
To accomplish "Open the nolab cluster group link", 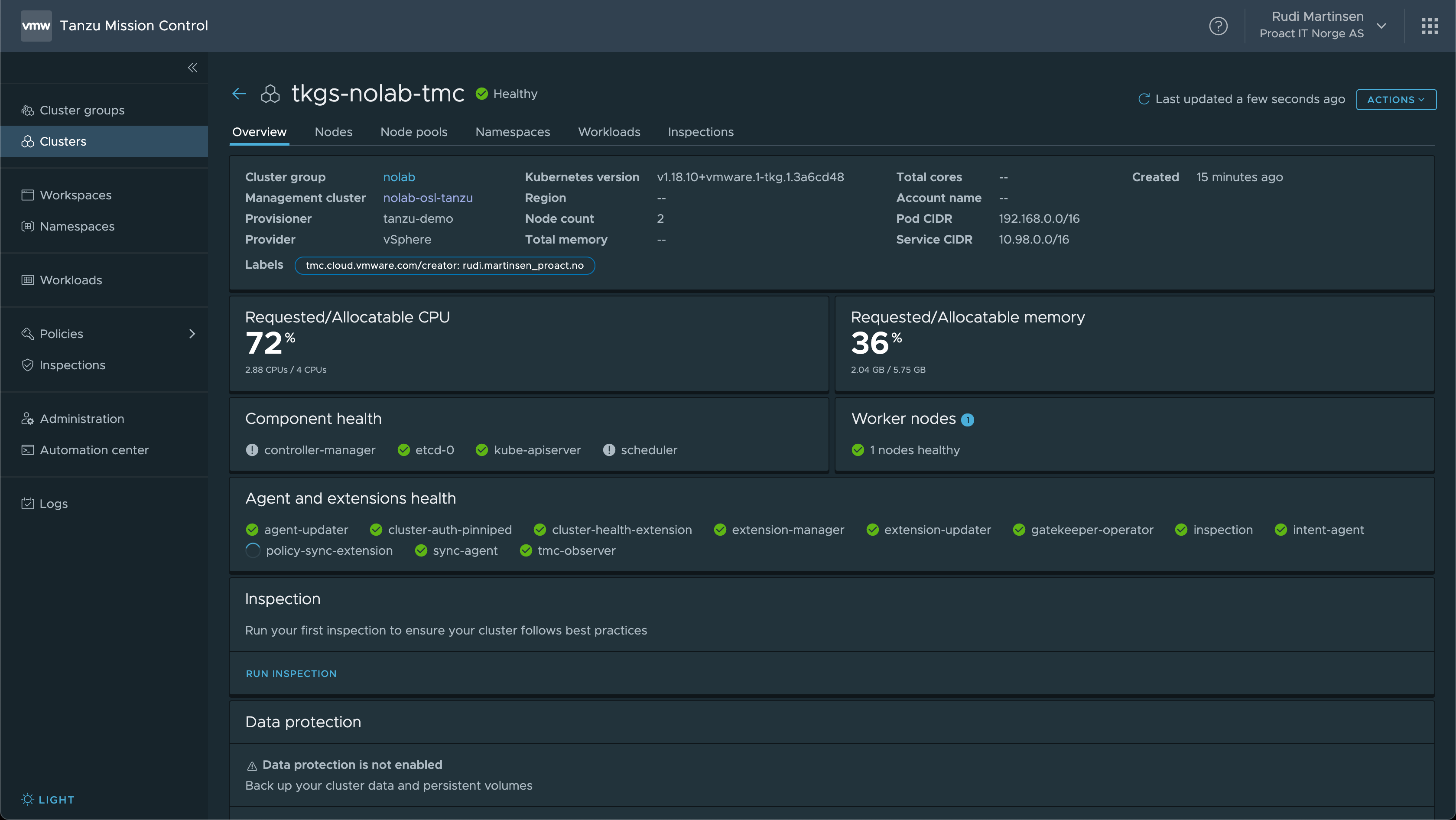I will pos(399,177).
